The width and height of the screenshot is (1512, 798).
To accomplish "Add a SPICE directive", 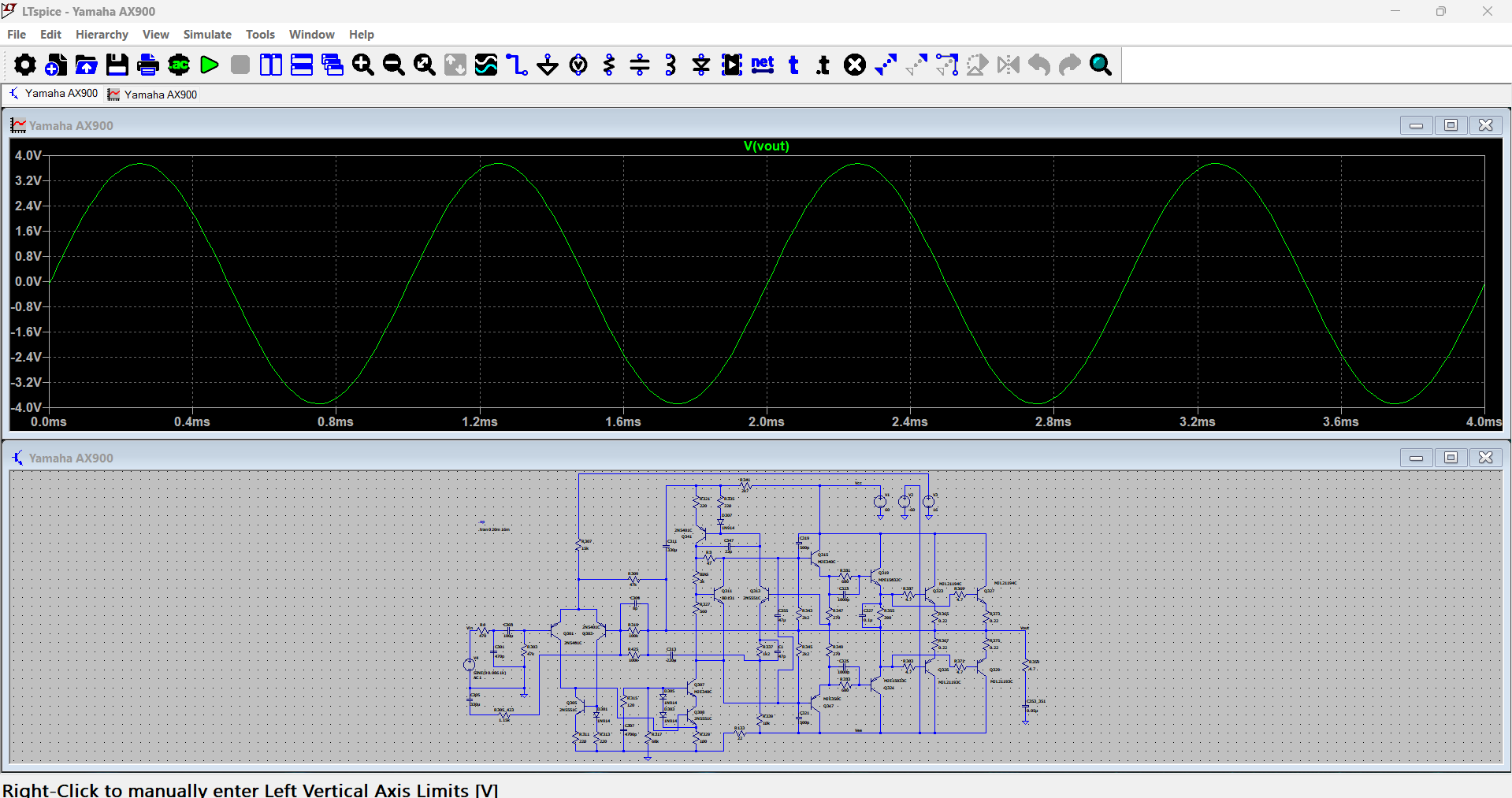I will 823,65.
